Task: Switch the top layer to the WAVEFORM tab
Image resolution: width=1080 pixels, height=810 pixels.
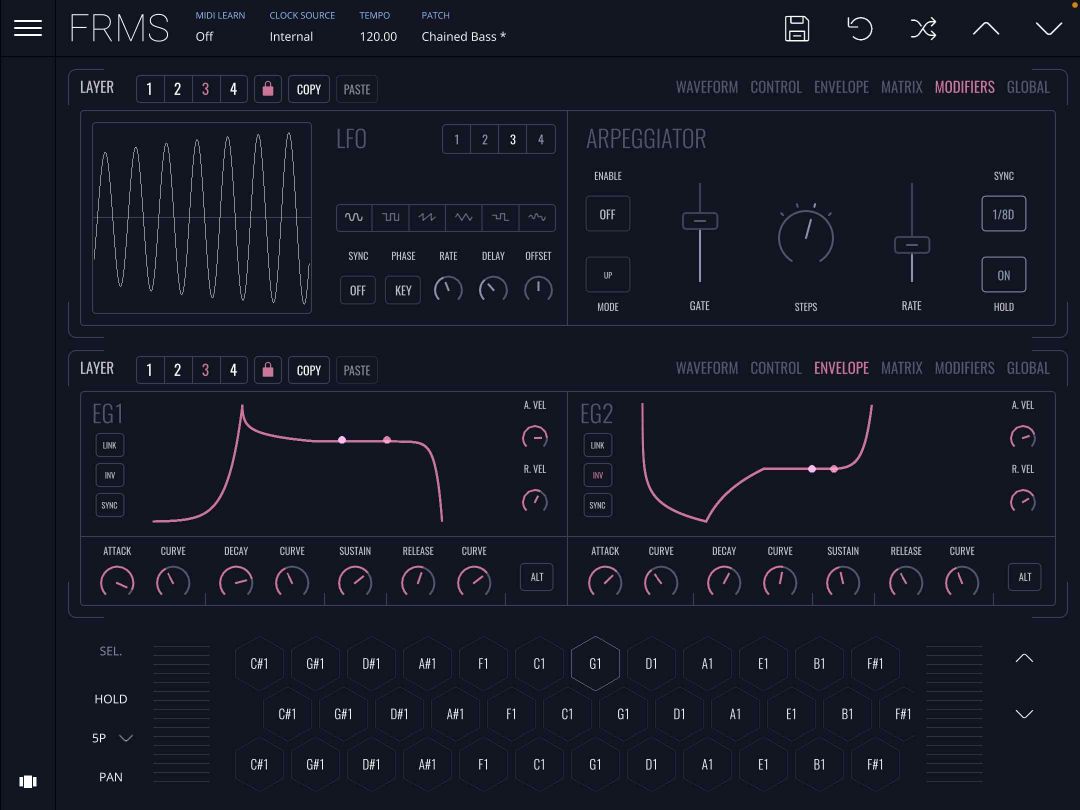Action: point(707,87)
